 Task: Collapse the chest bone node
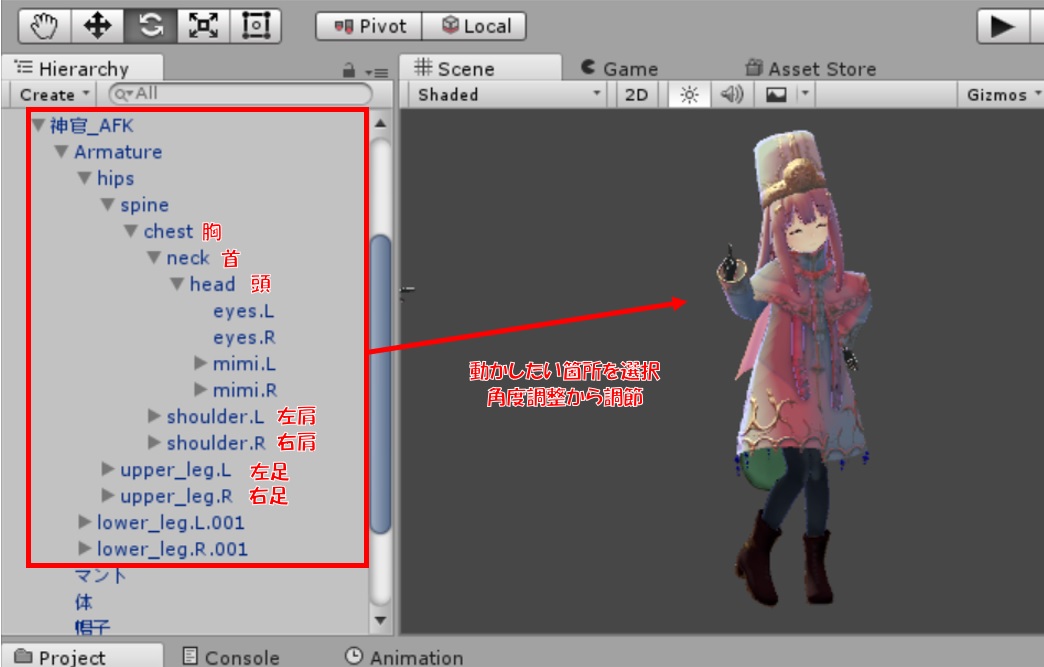click(x=130, y=232)
